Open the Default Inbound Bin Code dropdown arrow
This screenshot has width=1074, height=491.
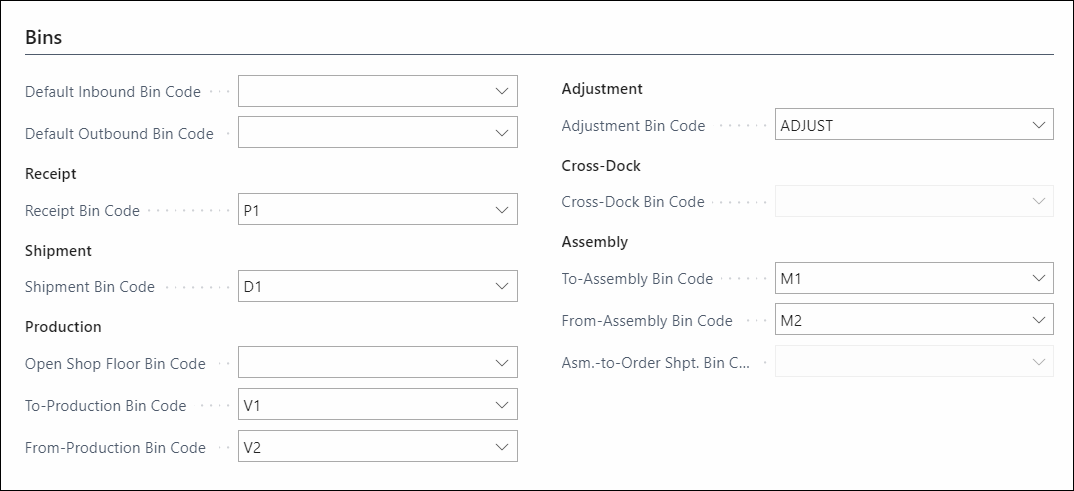(x=501, y=91)
